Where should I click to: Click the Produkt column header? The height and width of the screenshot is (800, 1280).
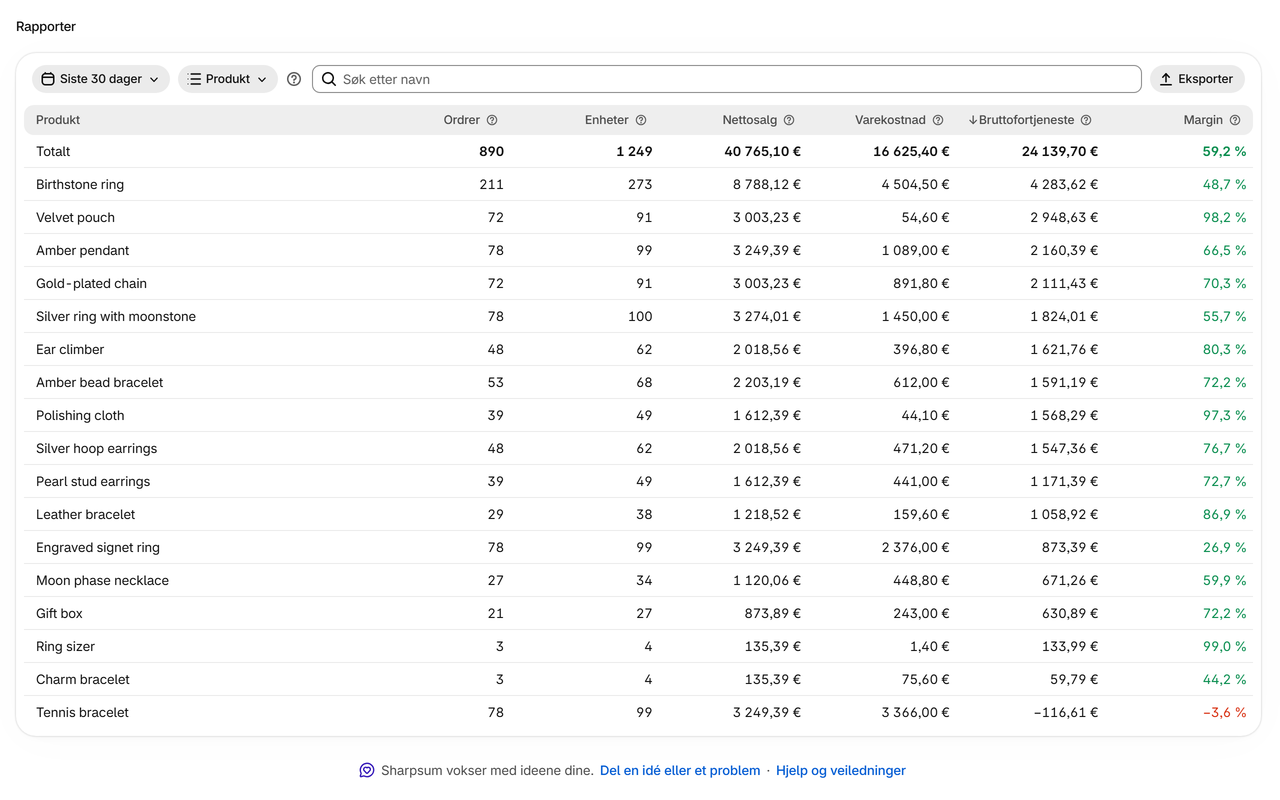58,120
